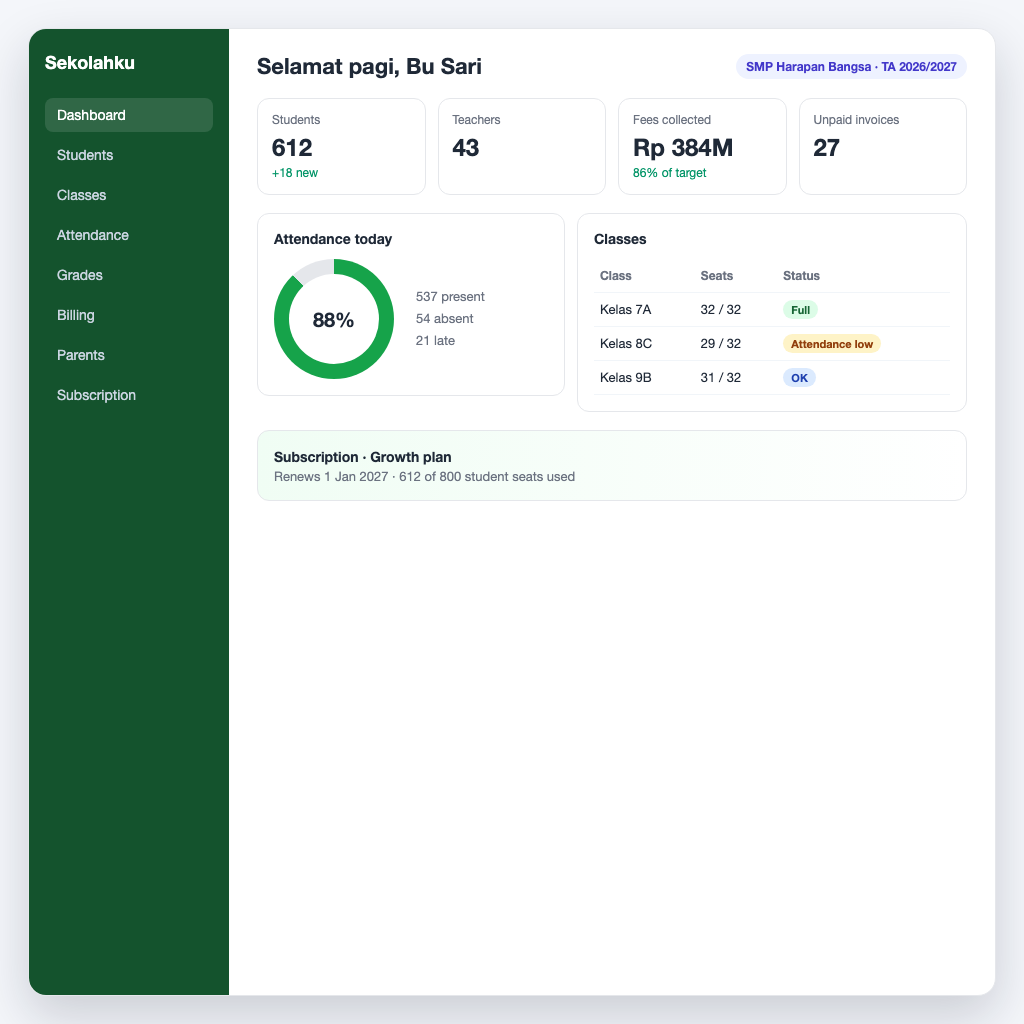Image resolution: width=1024 pixels, height=1024 pixels.
Task: Click the Sekolahku logo text
Action: tap(89, 63)
